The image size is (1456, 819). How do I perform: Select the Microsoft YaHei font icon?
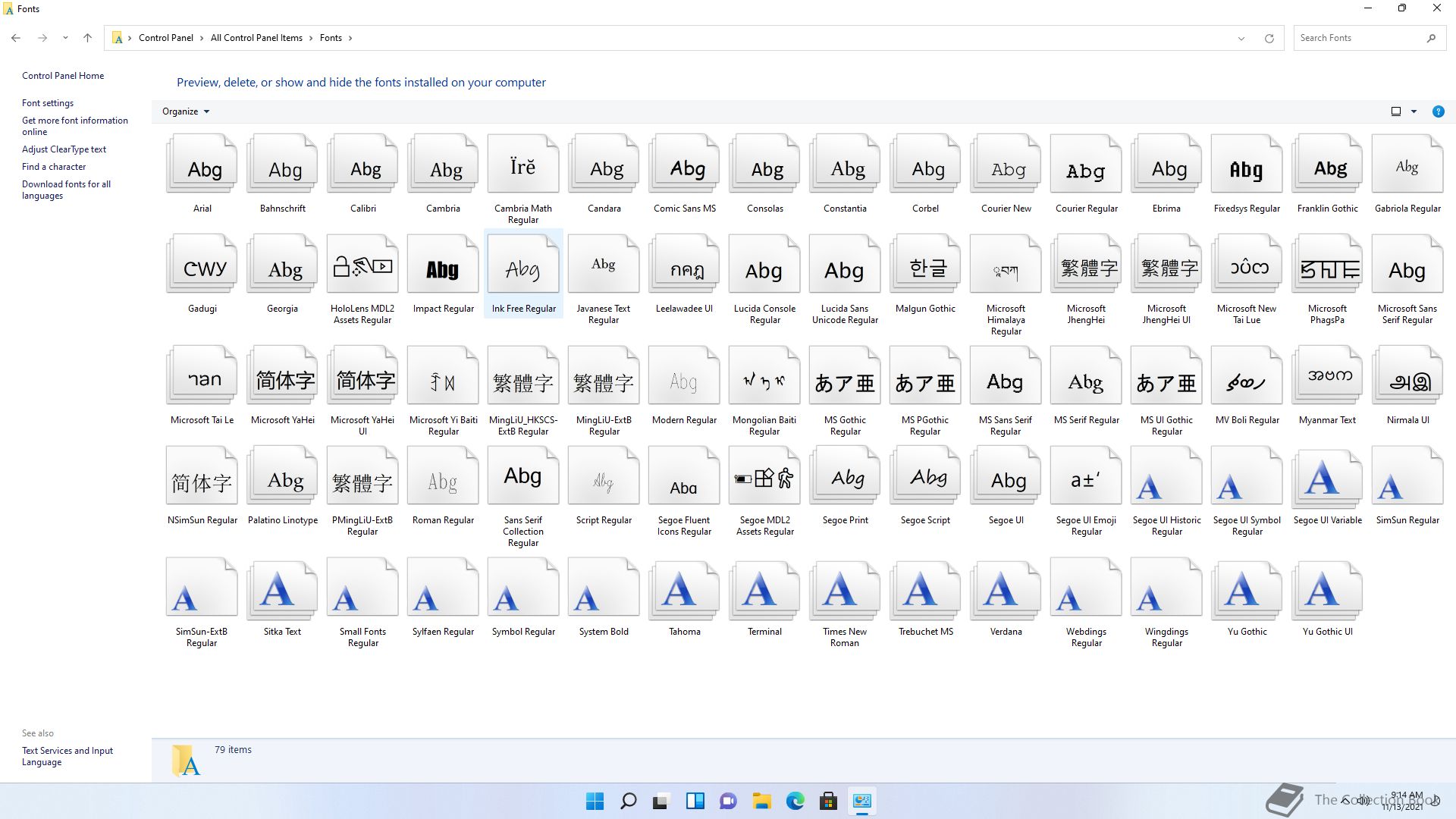(x=283, y=375)
